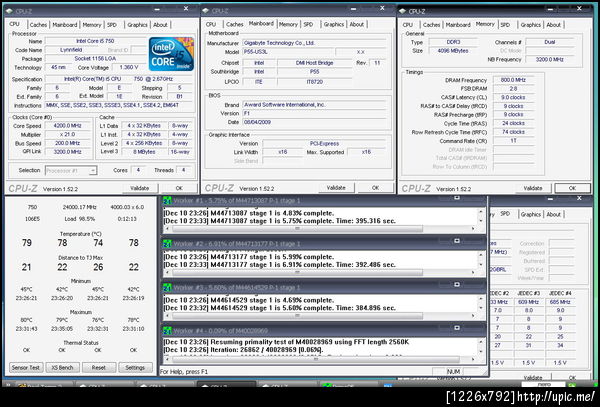Click the scroll-up arrow in Worker #2 log
The width and height of the screenshot is (600, 407).
tap(481, 256)
